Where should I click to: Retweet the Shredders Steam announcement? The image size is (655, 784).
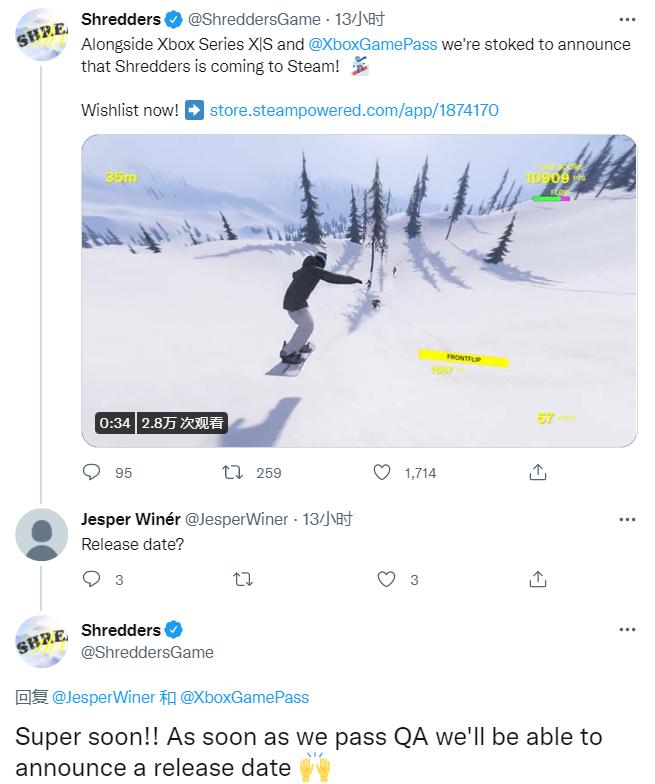pyautogui.click(x=233, y=472)
